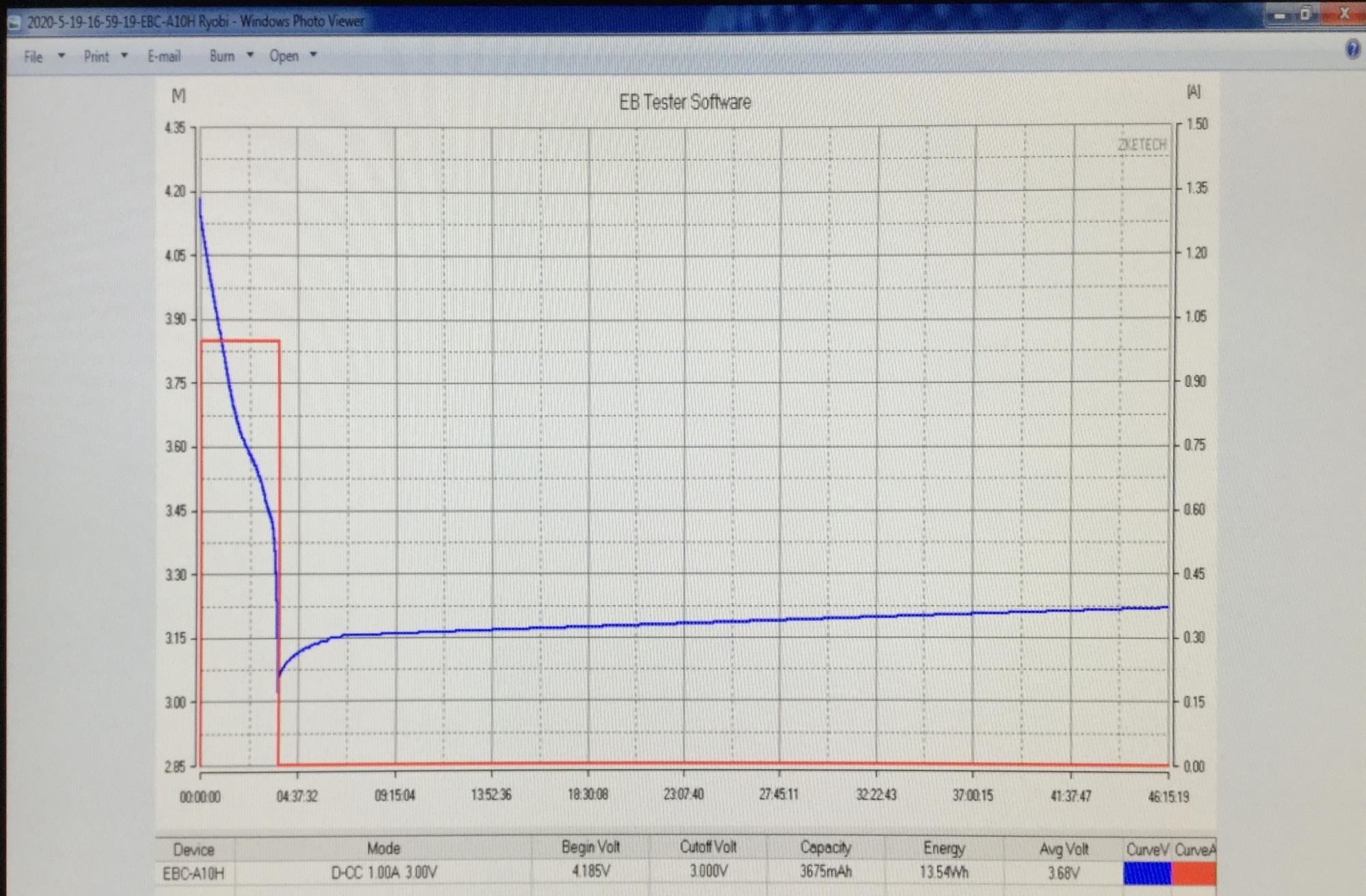Expand the Print menu dropdown arrow
Screen dimensions: 1366x896
tap(124, 56)
